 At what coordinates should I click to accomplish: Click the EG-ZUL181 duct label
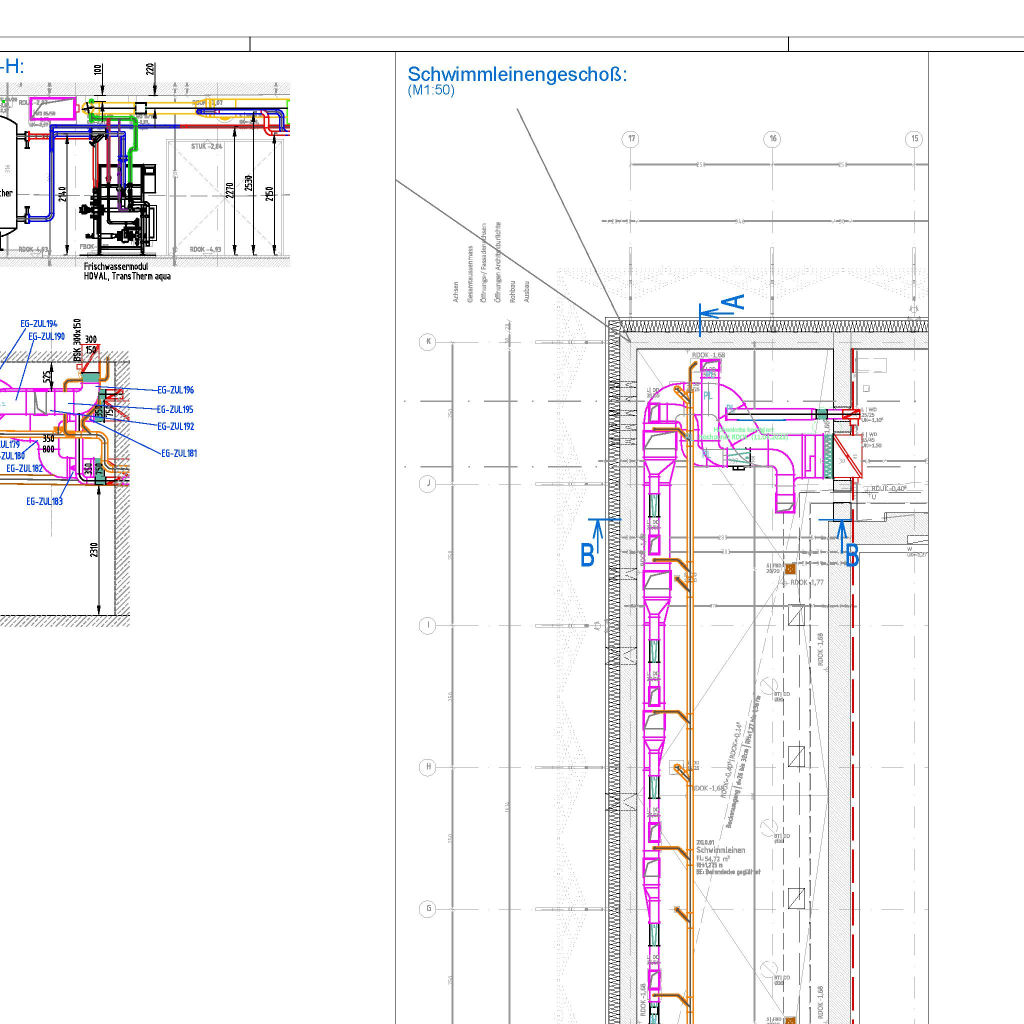click(179, 453)
